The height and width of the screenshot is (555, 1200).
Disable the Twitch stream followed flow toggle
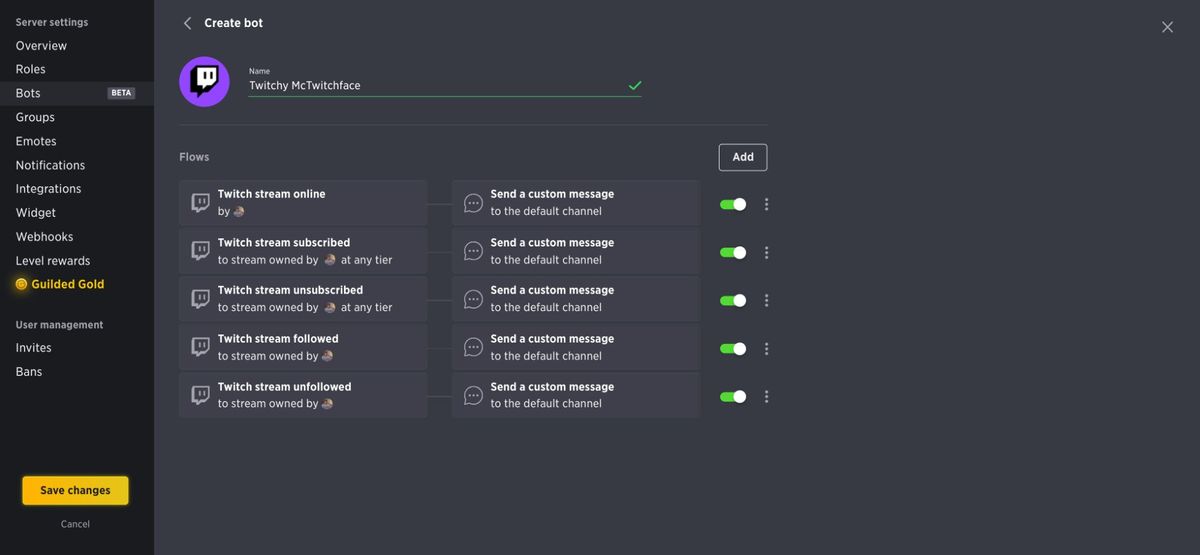[733, 348]
